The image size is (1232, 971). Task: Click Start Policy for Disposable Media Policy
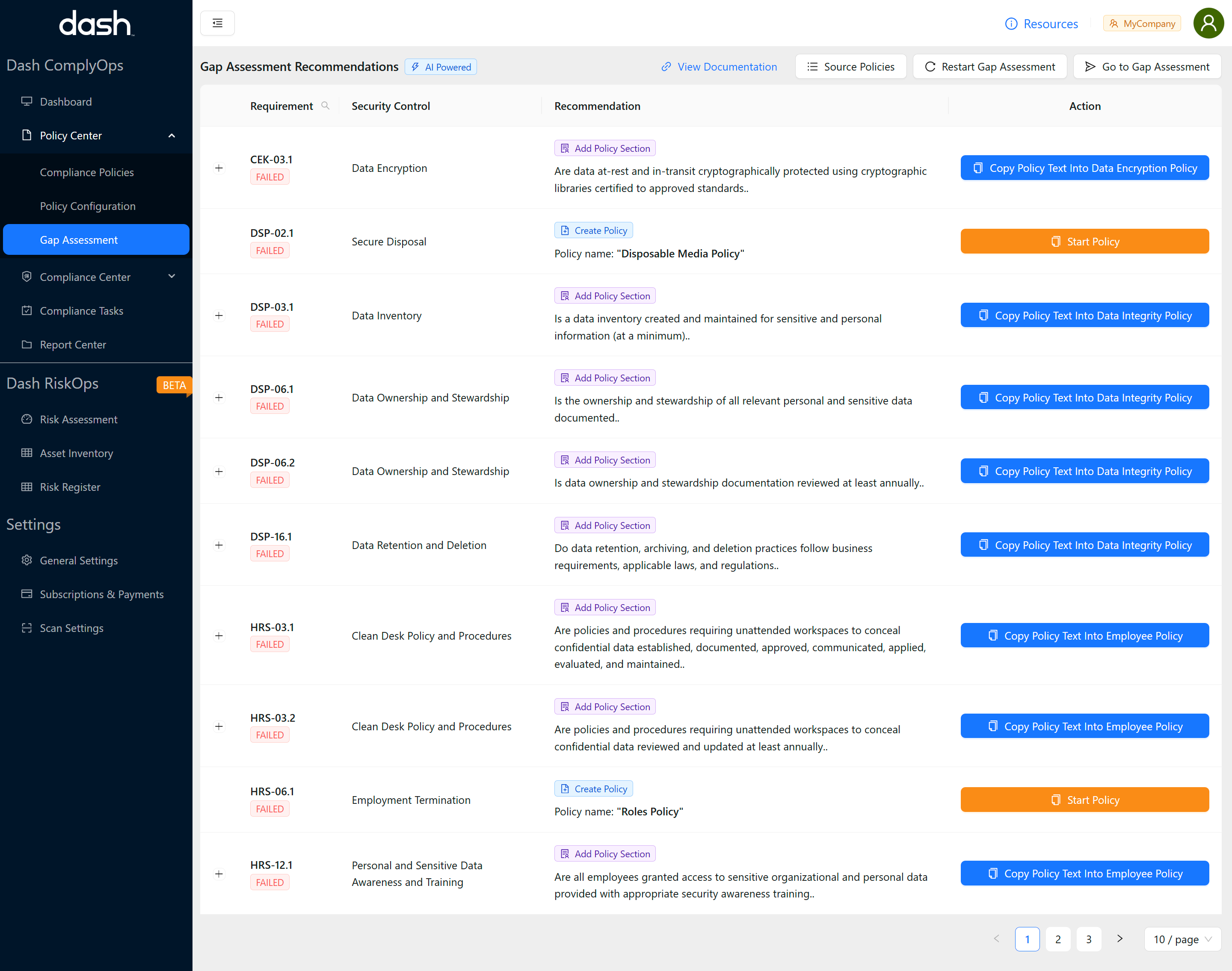[x=1084, y=242]
